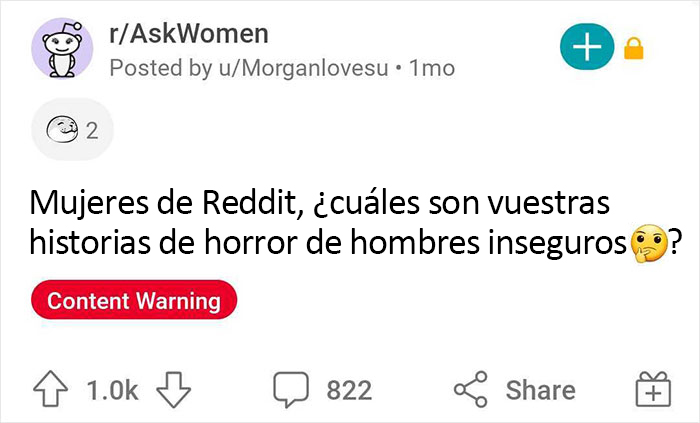Open the post title text
Viewport: 700px width, 423px height.
[356, 224]
